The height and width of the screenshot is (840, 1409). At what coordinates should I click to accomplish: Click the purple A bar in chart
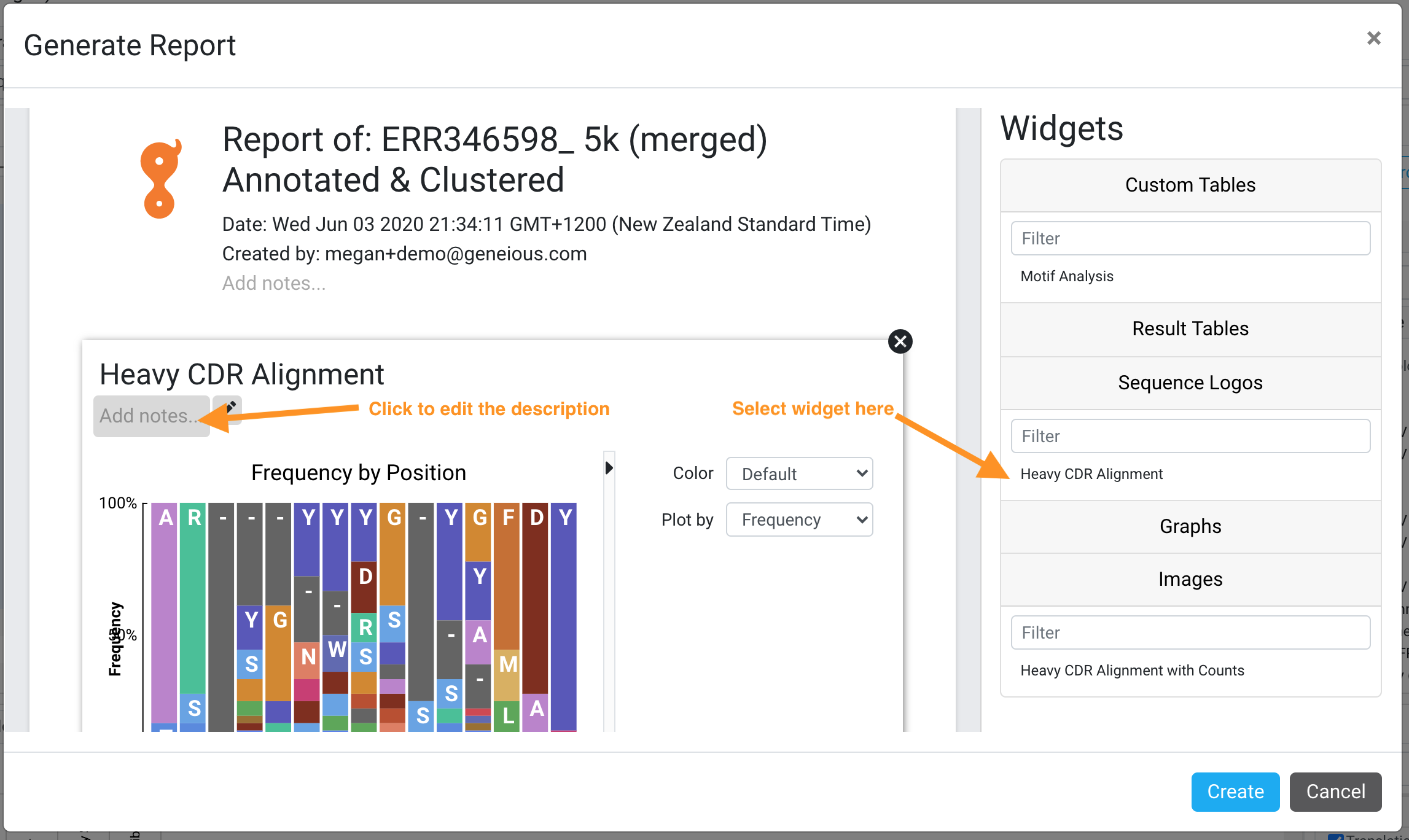[164, 613]
